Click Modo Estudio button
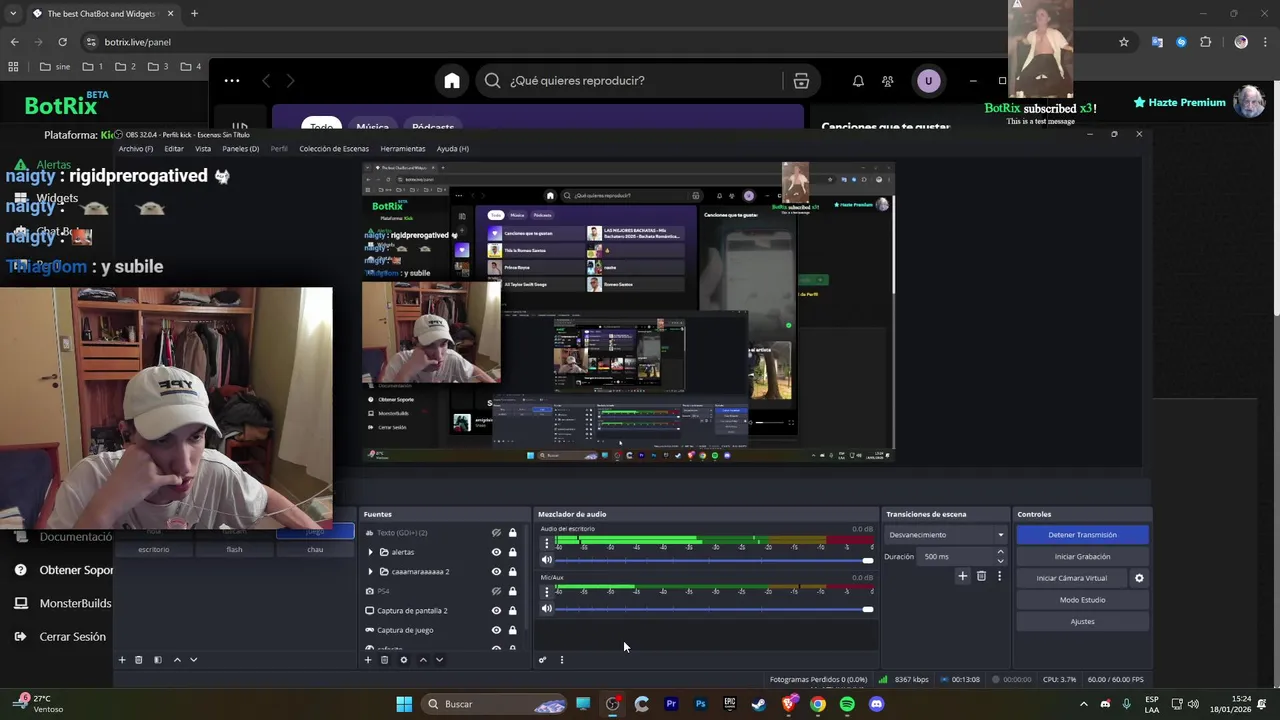 [x=1082, y=600]
